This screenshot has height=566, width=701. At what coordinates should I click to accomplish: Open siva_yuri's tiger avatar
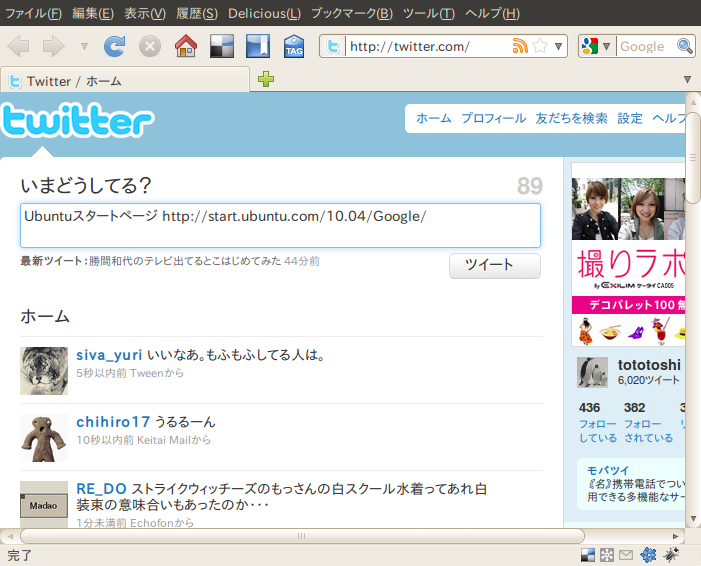coord(44,371)
